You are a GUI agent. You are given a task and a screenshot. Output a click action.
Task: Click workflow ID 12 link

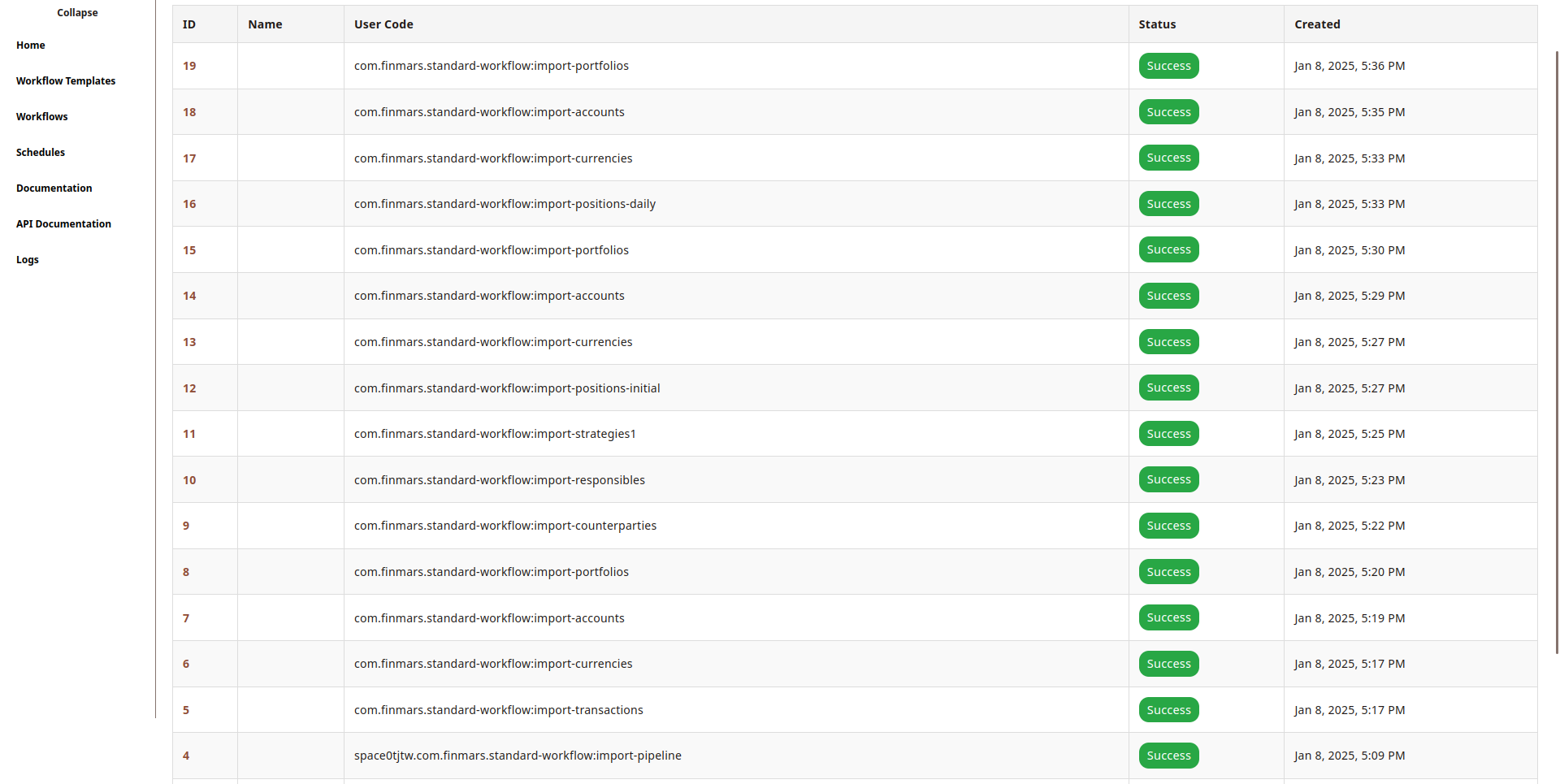189,388
